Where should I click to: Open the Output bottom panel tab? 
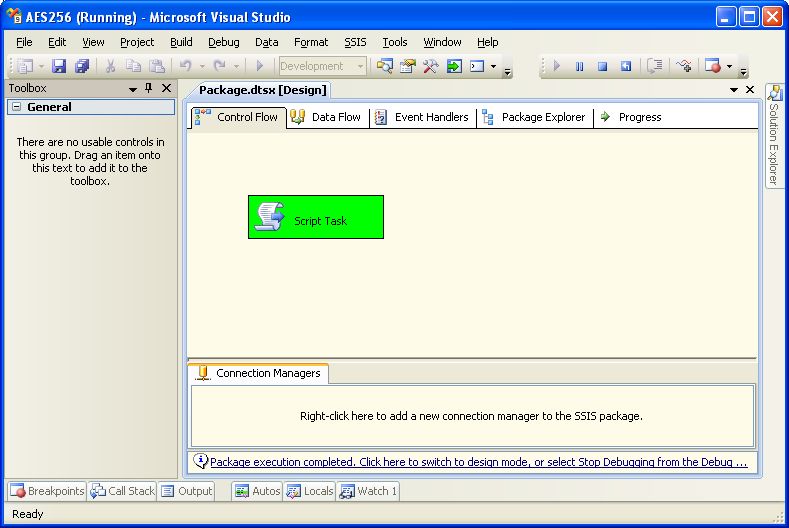coord(187,491)
